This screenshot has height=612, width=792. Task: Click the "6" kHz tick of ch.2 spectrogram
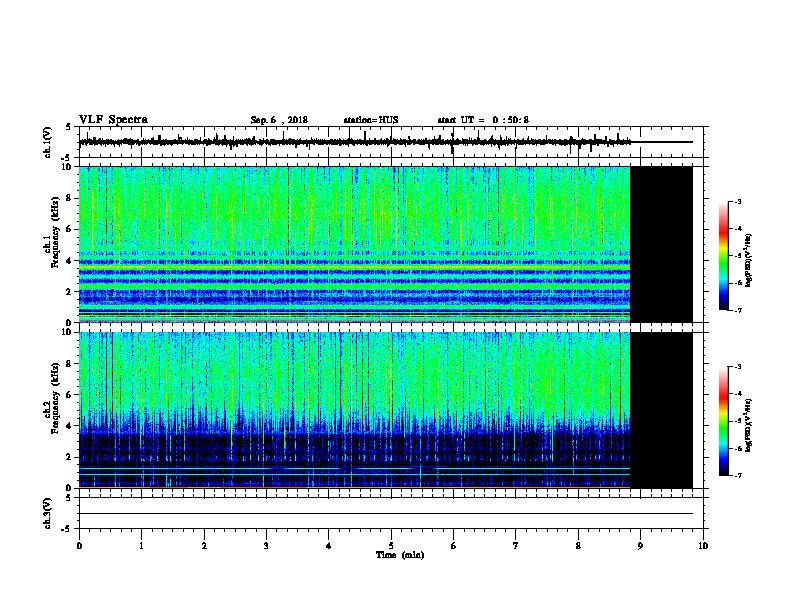(69, 395)
